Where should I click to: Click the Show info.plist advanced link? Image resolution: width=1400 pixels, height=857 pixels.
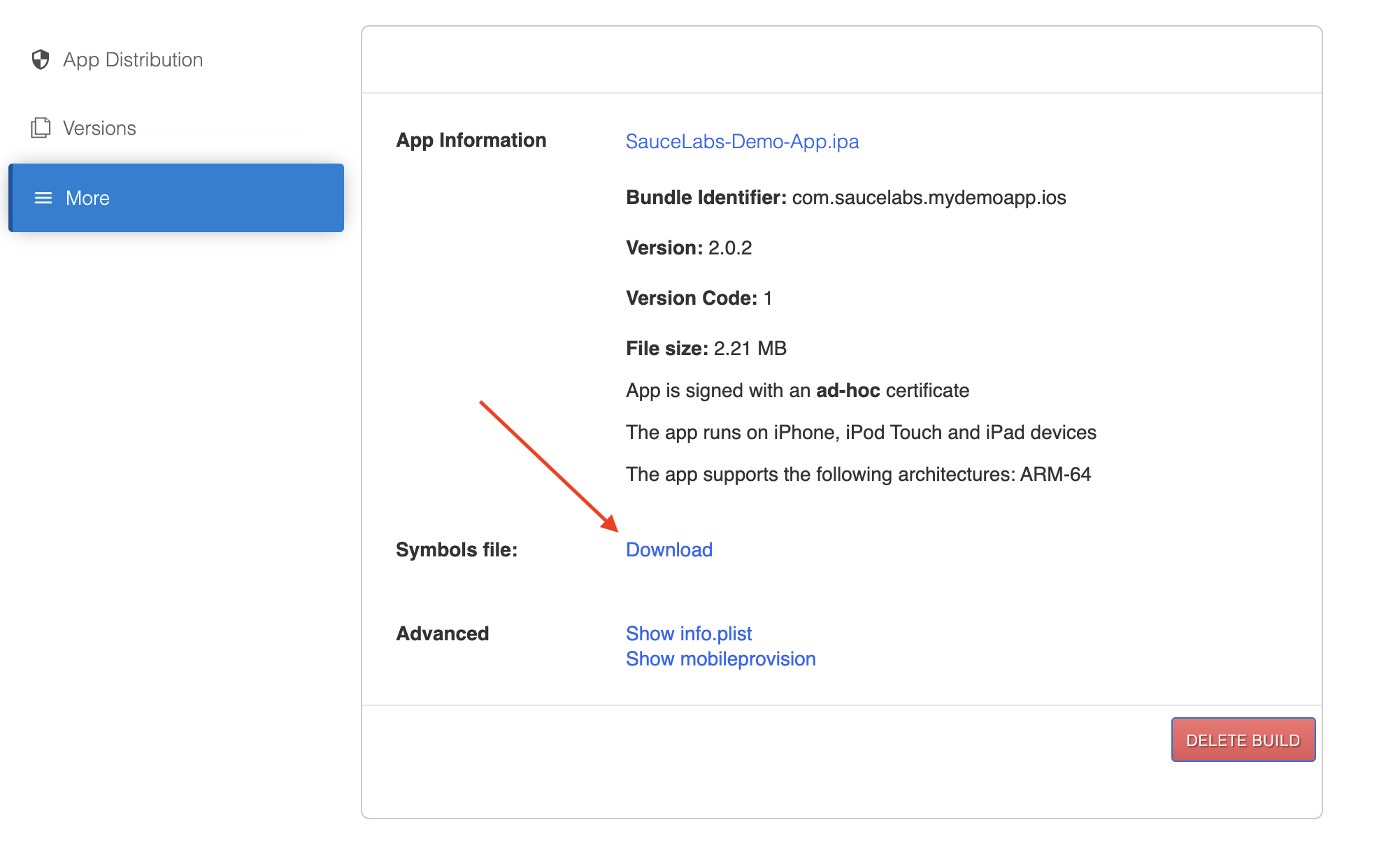pyautogui.click(x=689, y=633)
